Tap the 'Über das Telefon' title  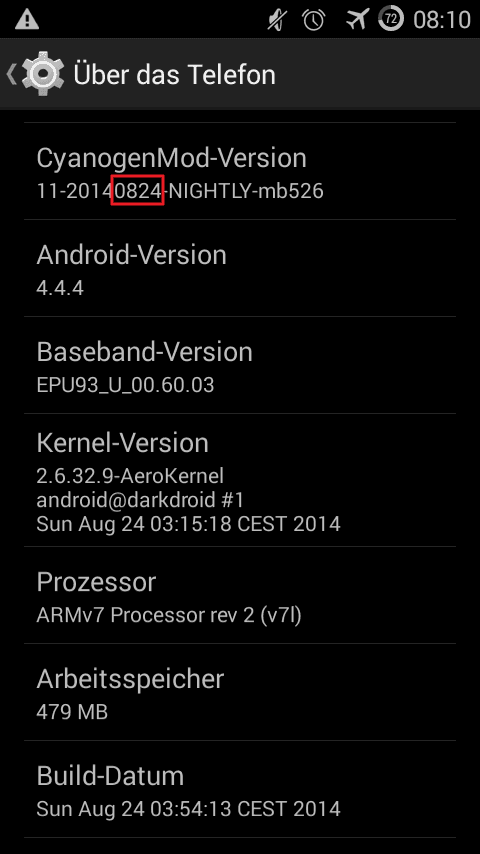[x=174, y=75]
